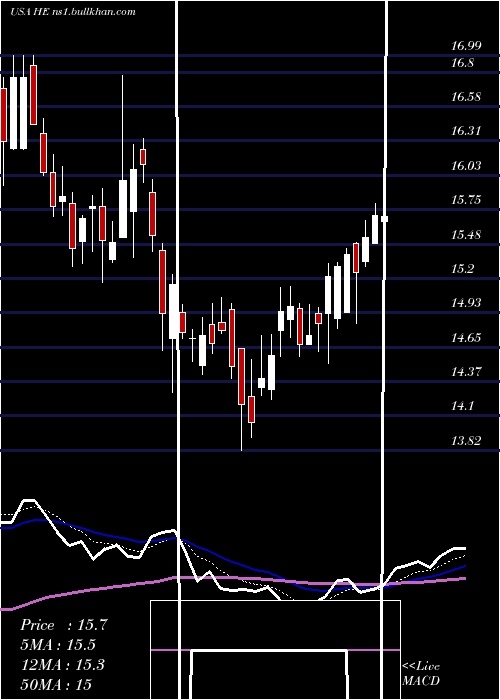Click the 50MA : 15 readout
This screenshot has width=500, height=700.
(56, 684)
